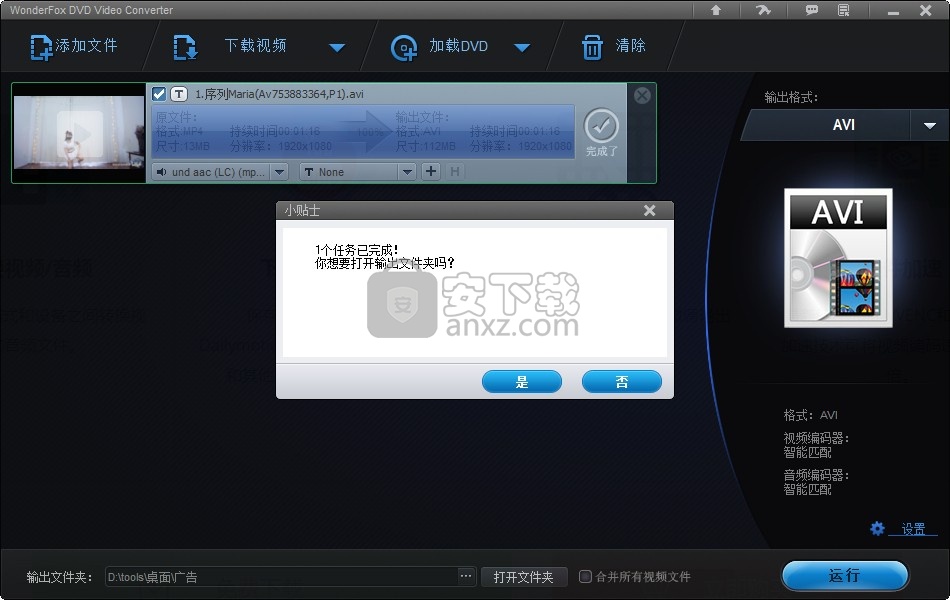
Task: Expand the 加载DVD dropdown arrow
Action: [522, 47]
